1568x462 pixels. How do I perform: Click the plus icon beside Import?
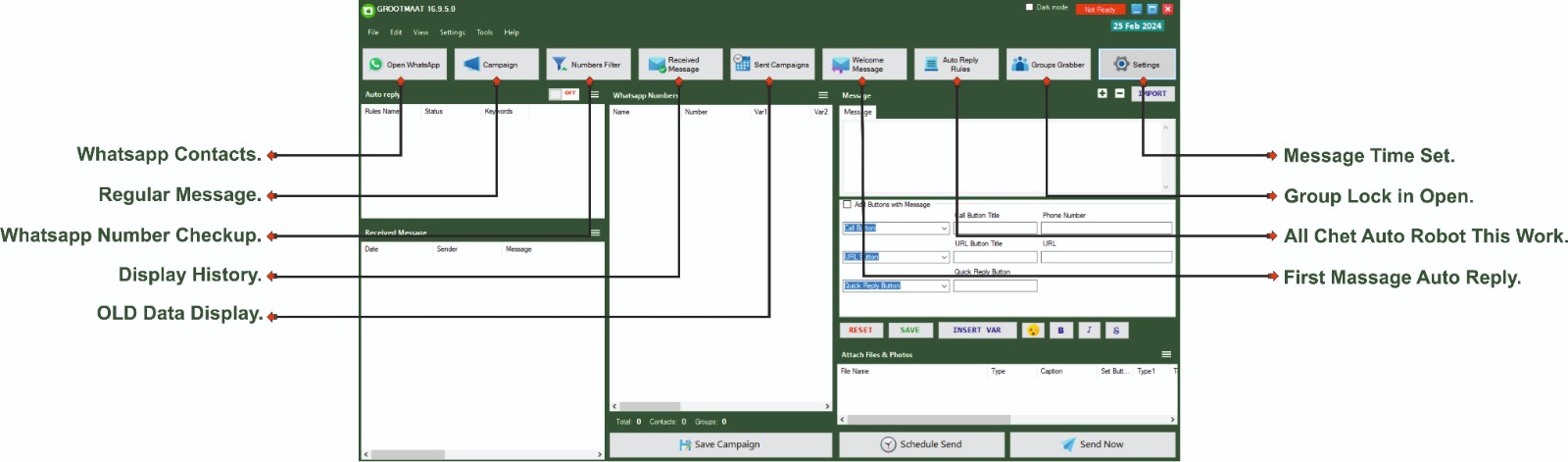click(1102, 94)
